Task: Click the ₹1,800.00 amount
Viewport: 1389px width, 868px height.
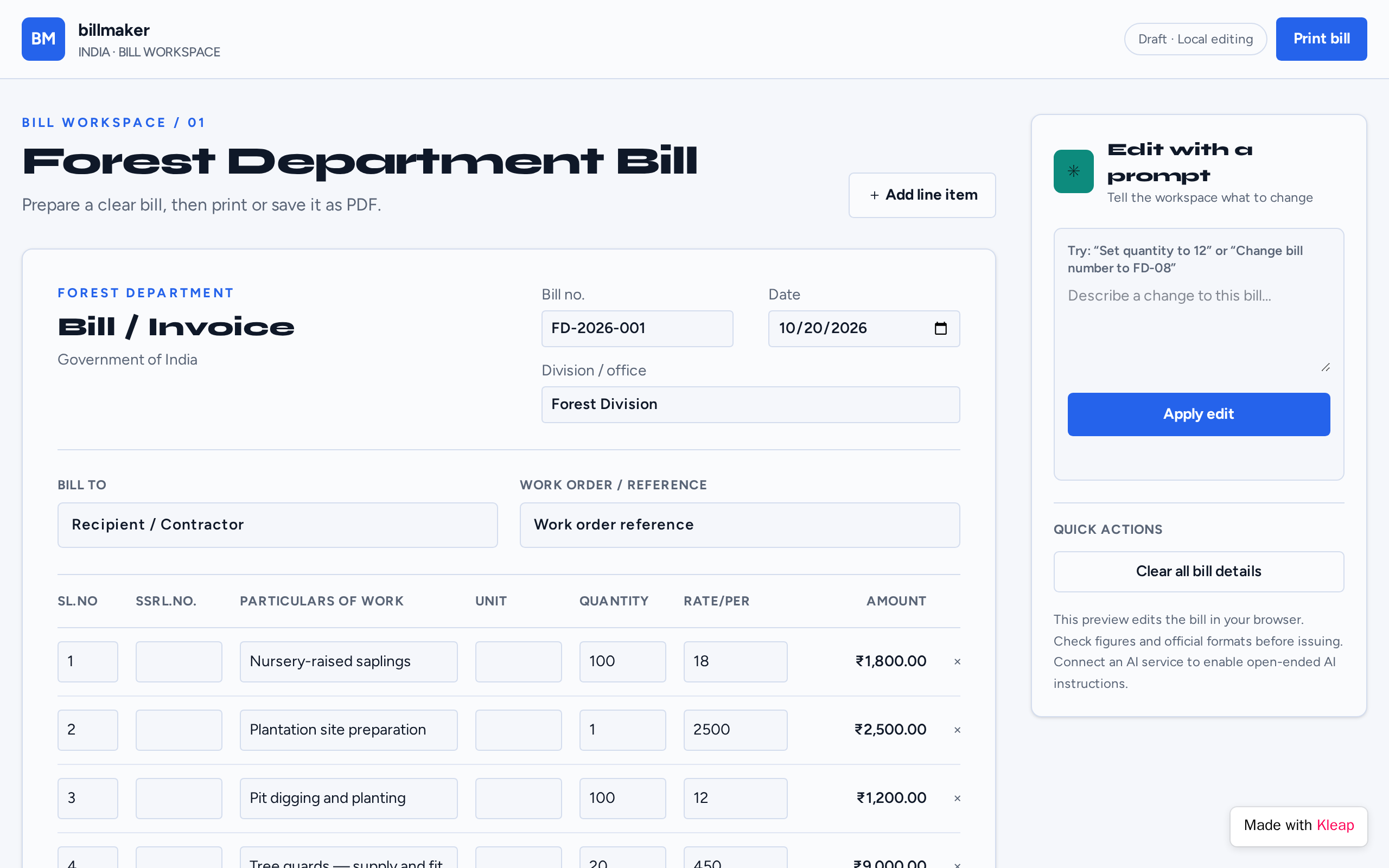Action: tap(891, 661)
